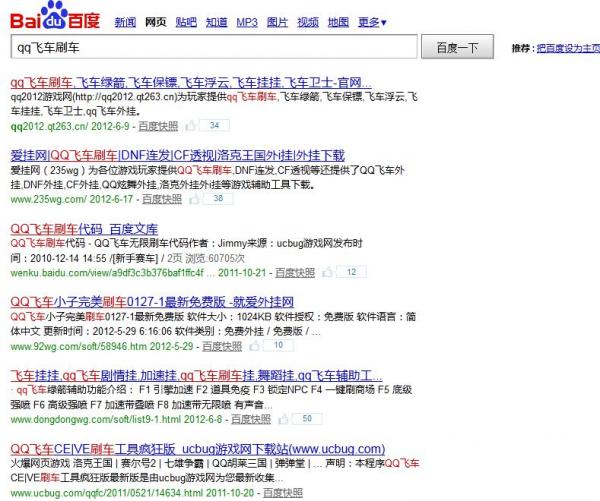Thumbs-up the www.235wg.com result
Viewport: 600px width, 501px height.
(194, 199)
